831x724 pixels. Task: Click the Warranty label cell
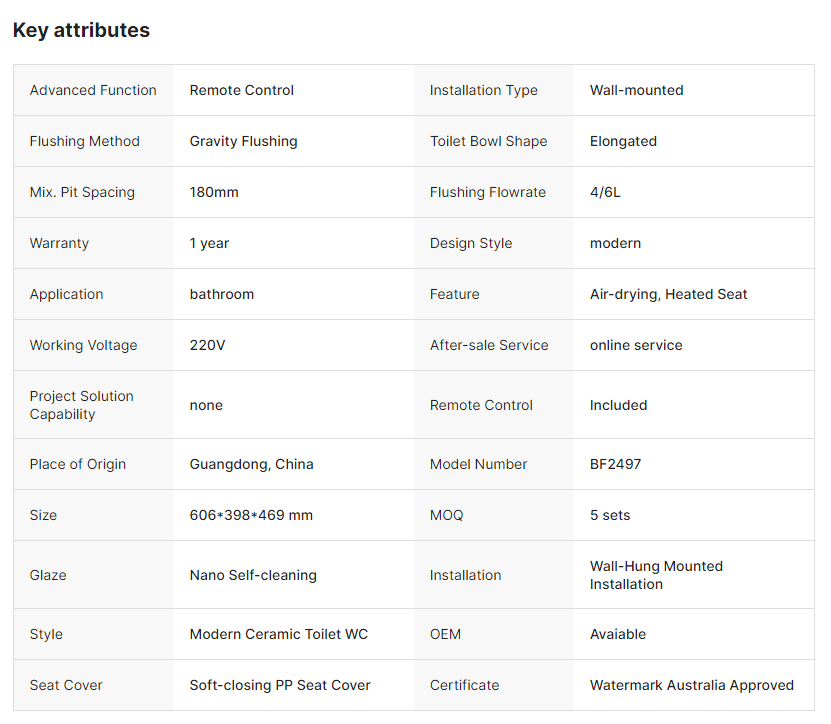coord(59,243)
